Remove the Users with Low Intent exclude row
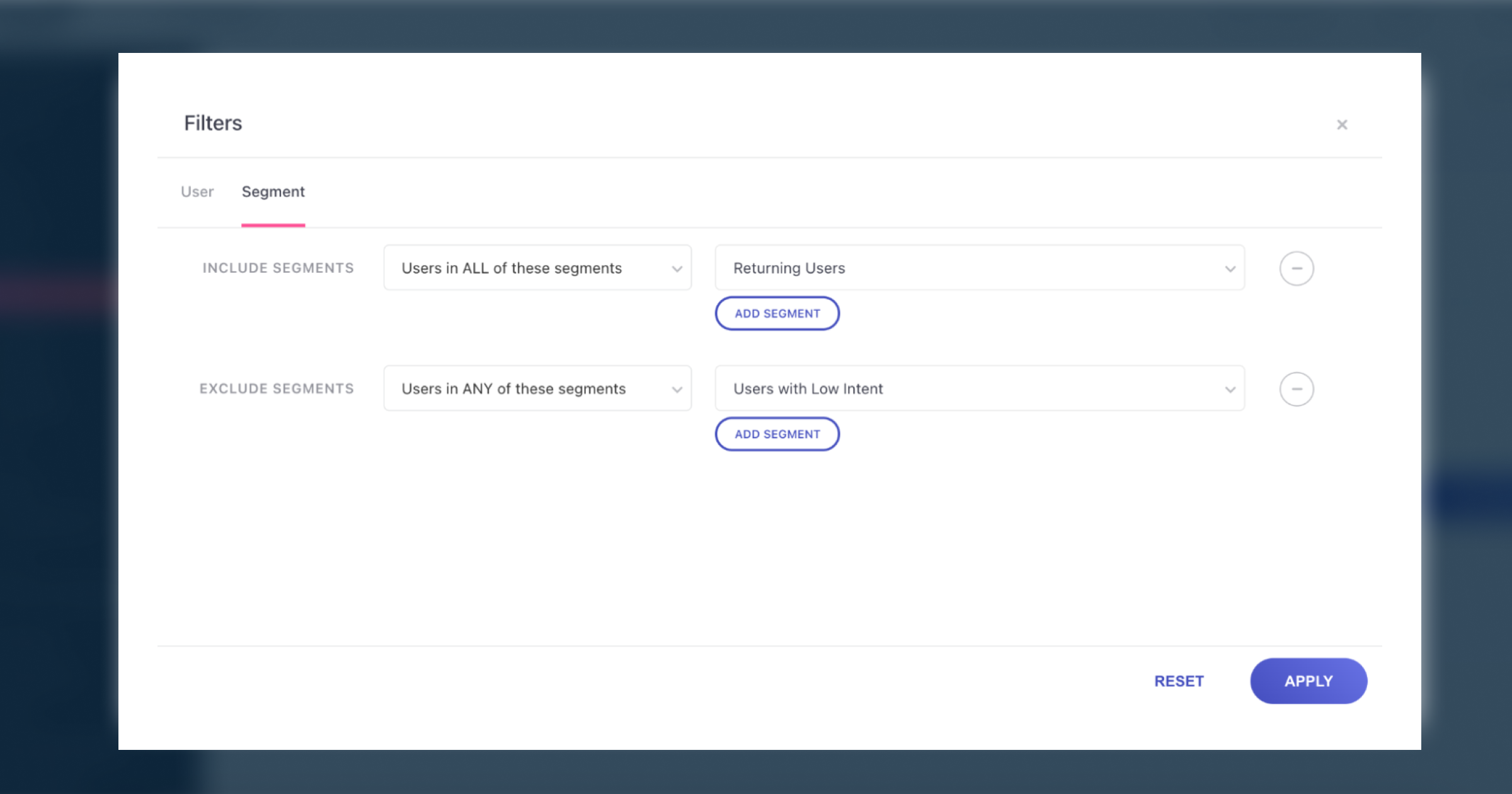Viewport: 1512px width, 794px height. click(x=1296, y=389)
